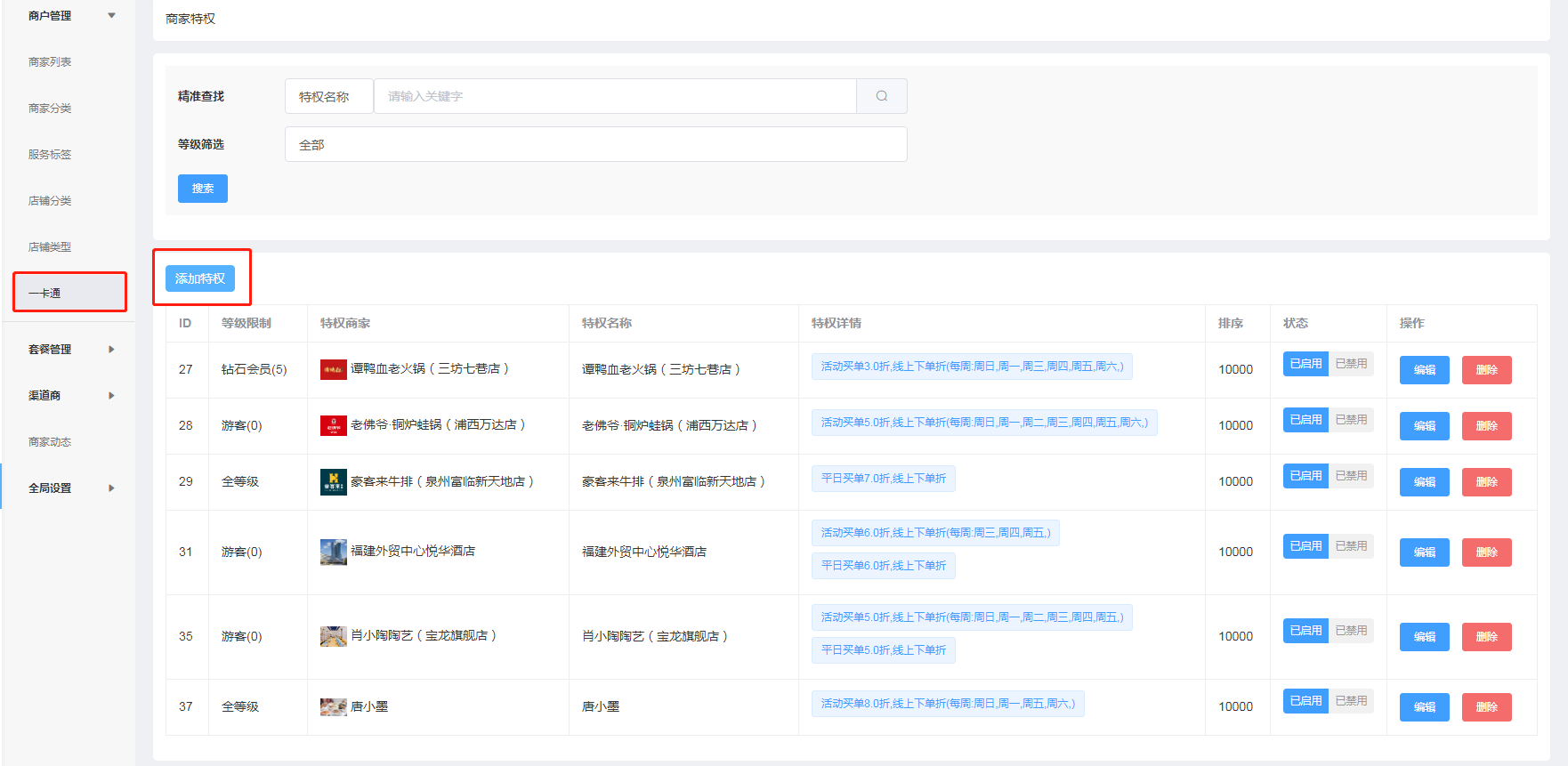Set row 28 status to 已禁用
Image resolution: width=1568 pixels, height=766 pixels.
(x=1351, y=420)
